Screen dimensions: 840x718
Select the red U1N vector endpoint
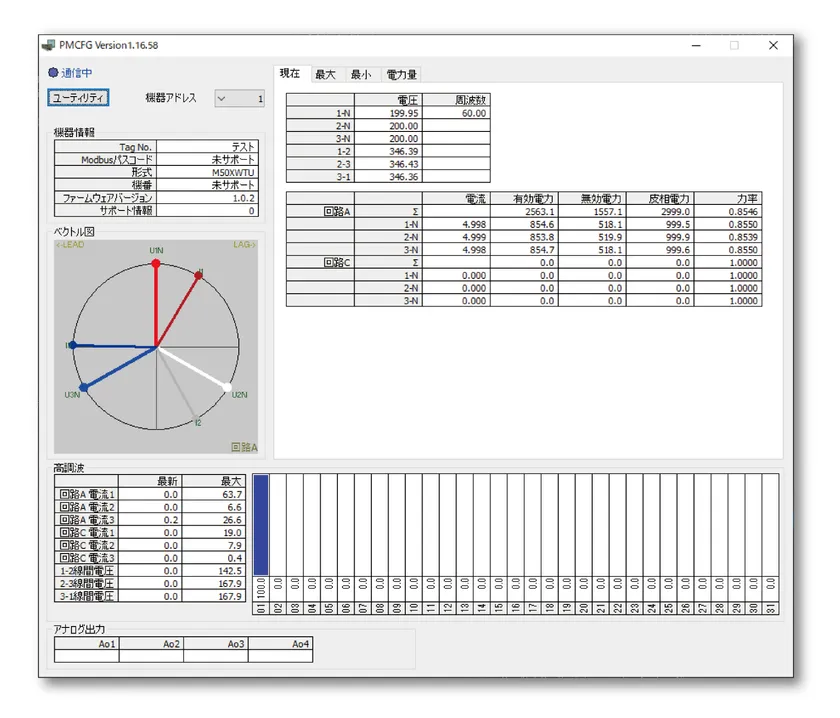pyautogui.click(x=155, y=263)
